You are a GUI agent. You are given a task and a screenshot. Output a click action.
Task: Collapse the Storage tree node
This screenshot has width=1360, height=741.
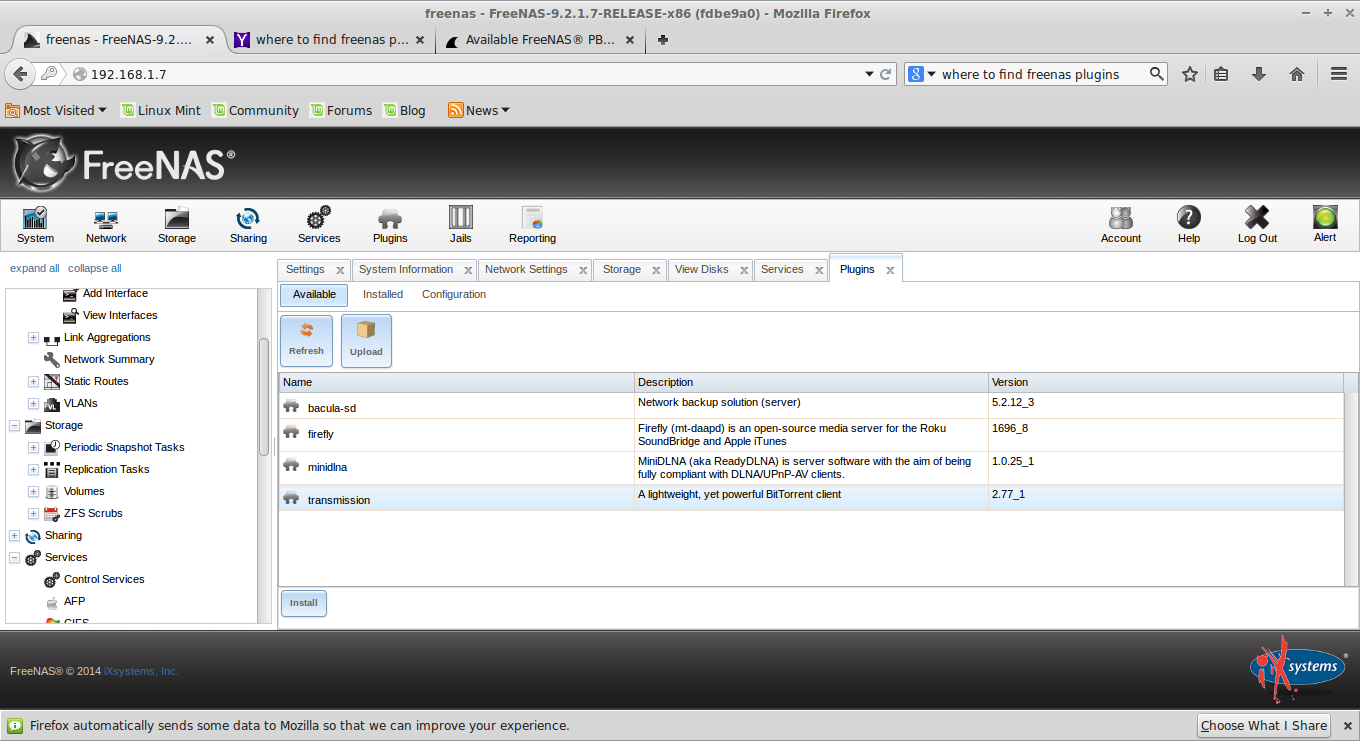(x=14, y=426)
